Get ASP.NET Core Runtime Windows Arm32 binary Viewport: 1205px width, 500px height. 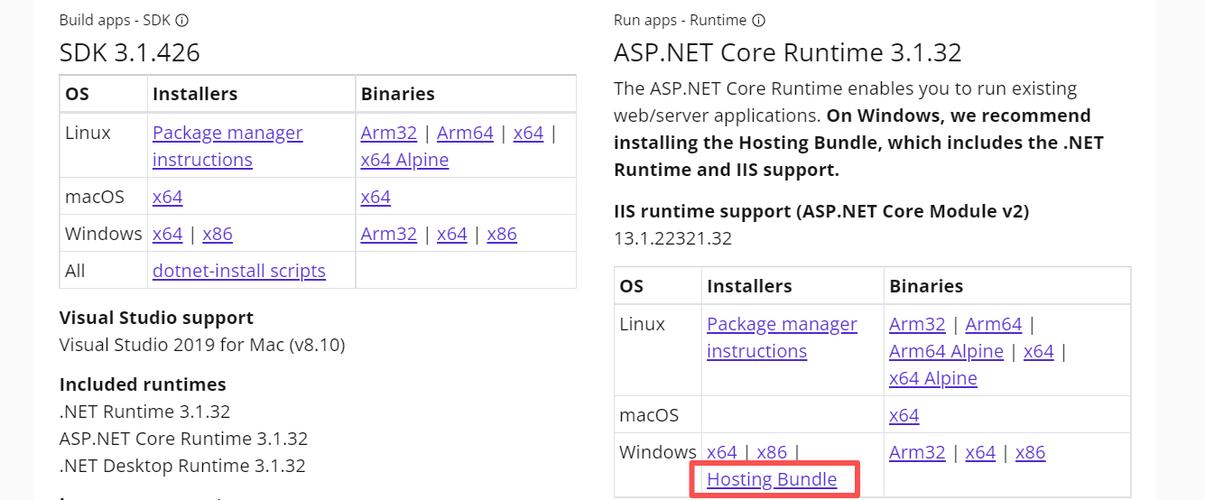click(917, 452)
